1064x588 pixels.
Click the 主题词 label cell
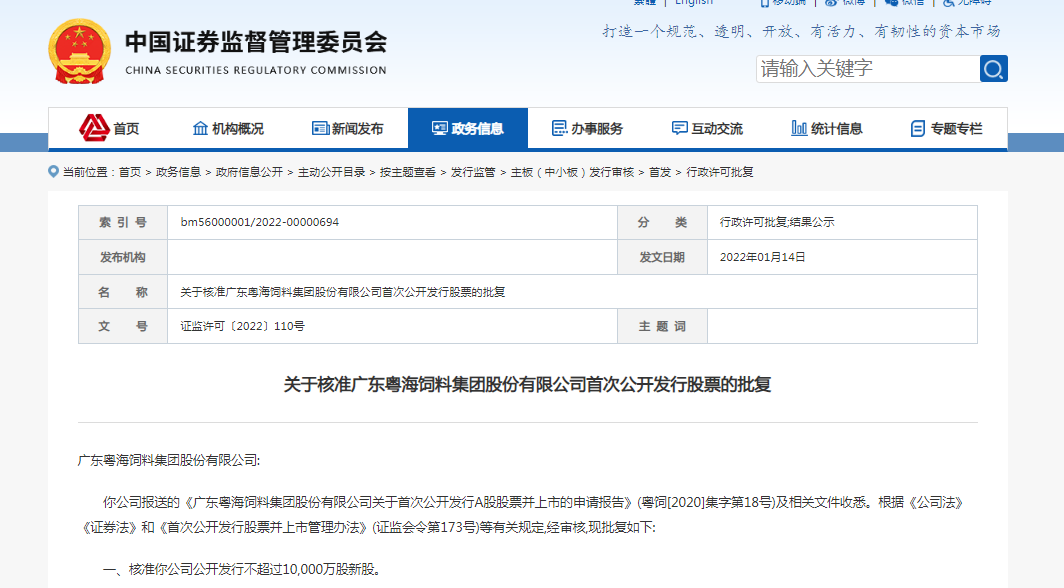[x=662, y=326]
